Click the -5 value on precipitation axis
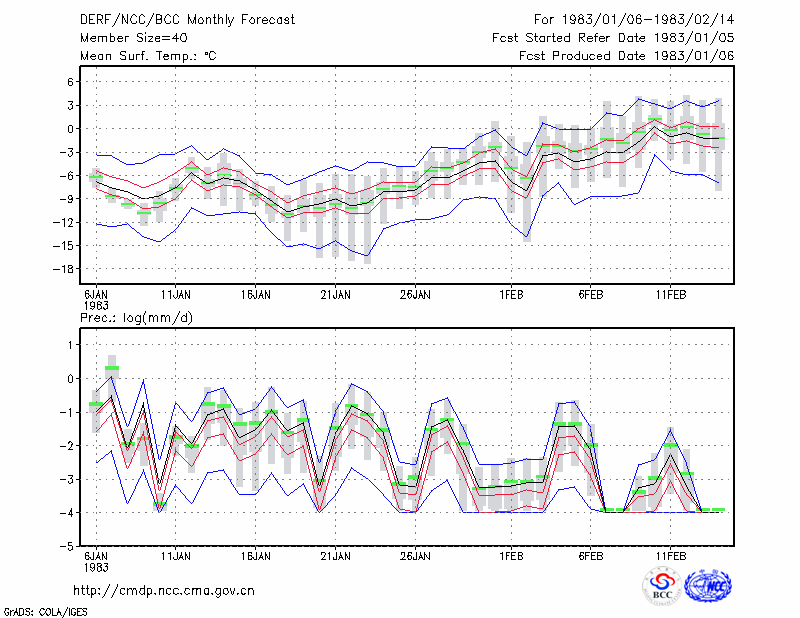Viewport: 800px width, 618px height. (67, 546)
